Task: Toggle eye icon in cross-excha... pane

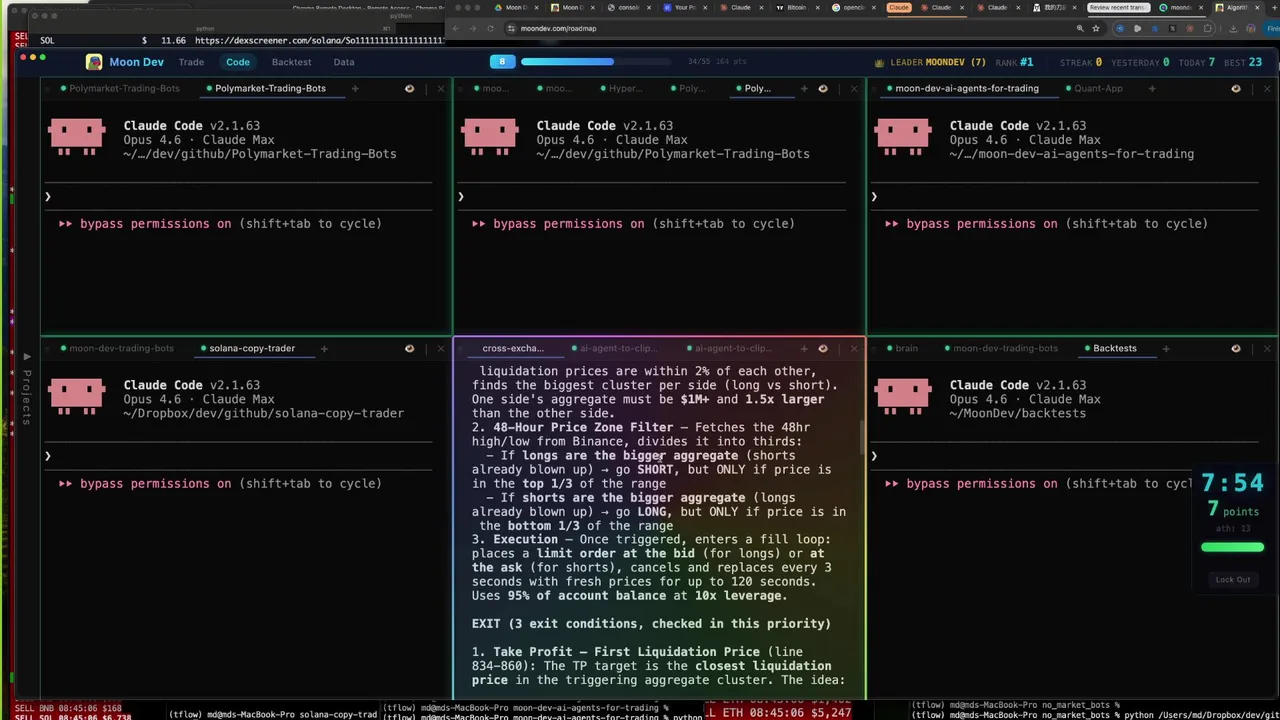Action: (x=823, y=348)
